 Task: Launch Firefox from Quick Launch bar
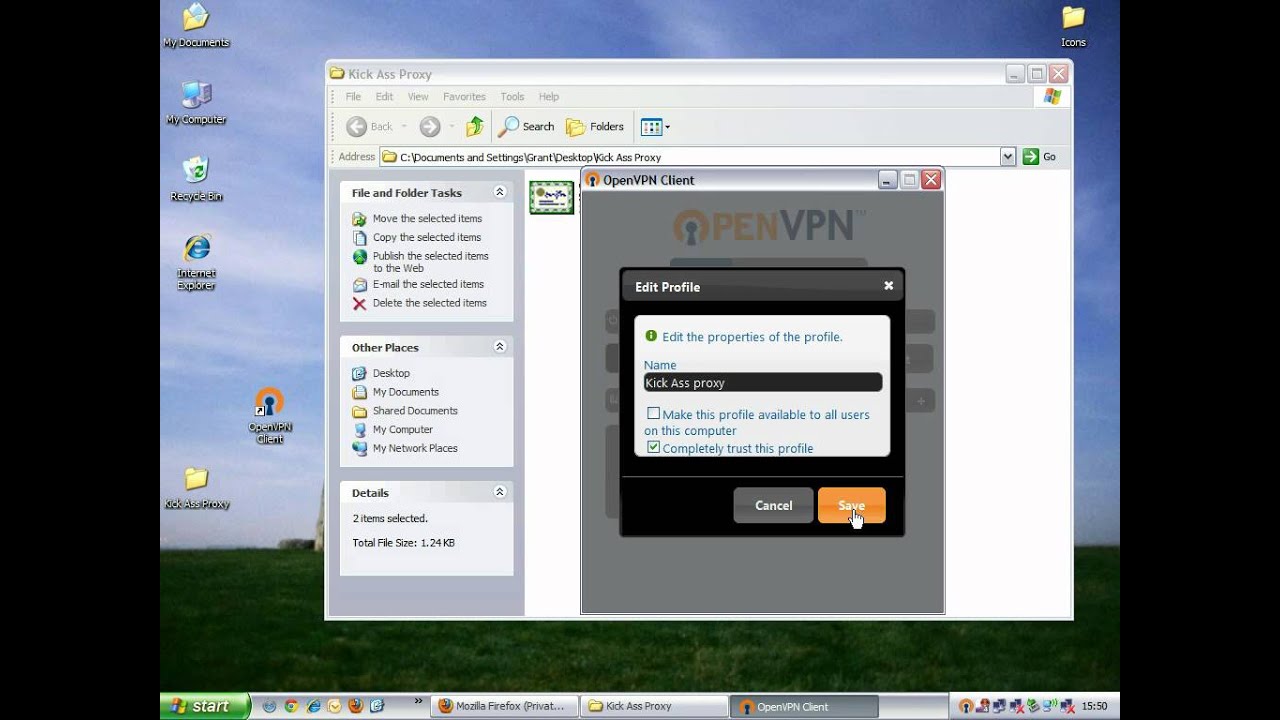coord(355,706)
